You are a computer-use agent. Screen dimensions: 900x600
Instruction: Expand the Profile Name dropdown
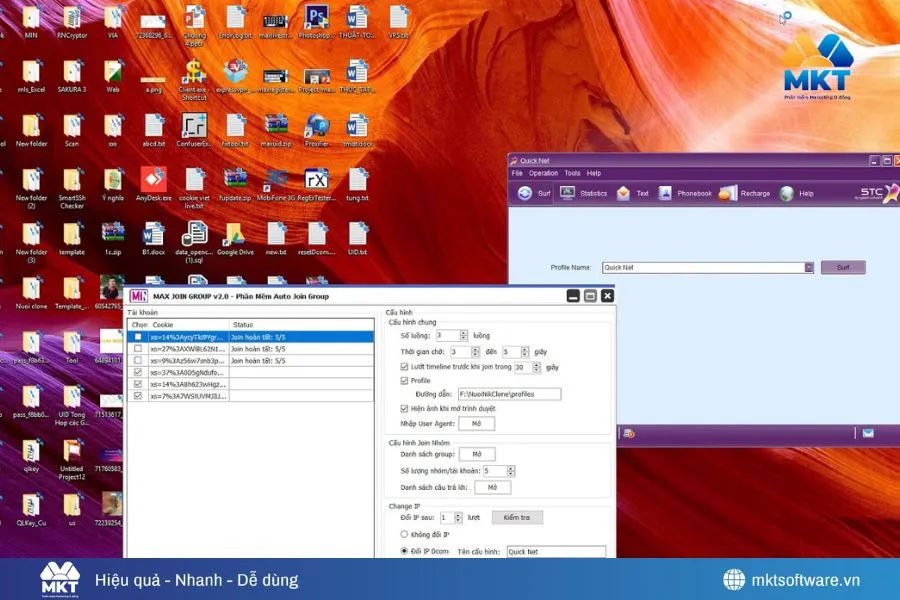[x=808, y=268]
